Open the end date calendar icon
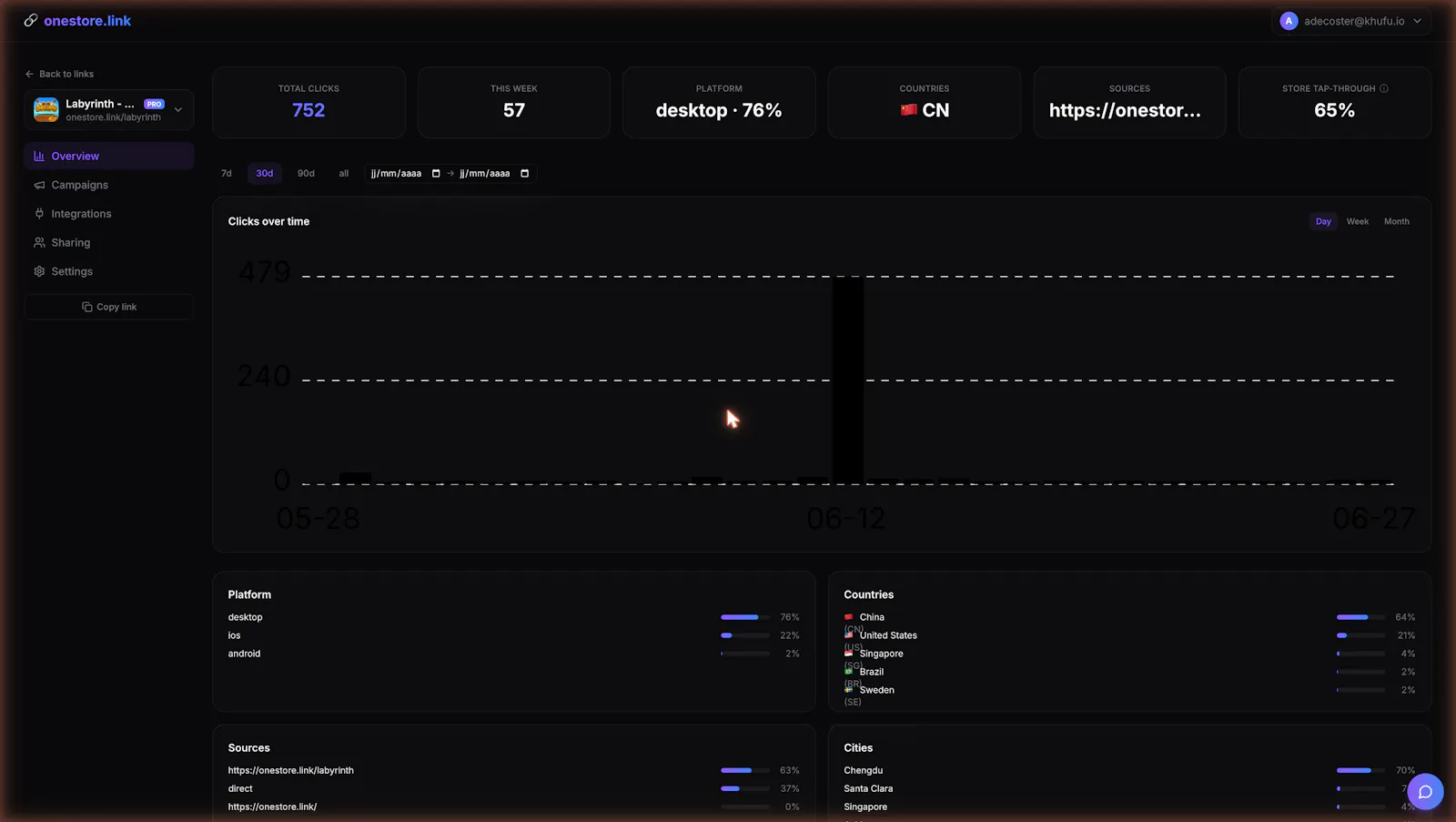This screenshot has width=1456, height=822. [524, 173]
